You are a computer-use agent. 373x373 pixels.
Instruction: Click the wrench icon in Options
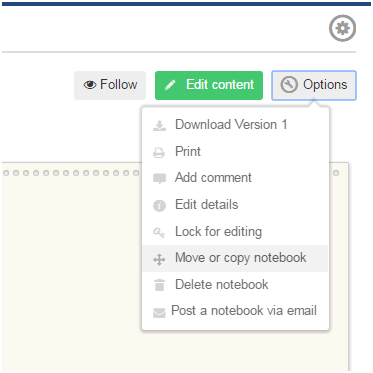tap(289, 85)
